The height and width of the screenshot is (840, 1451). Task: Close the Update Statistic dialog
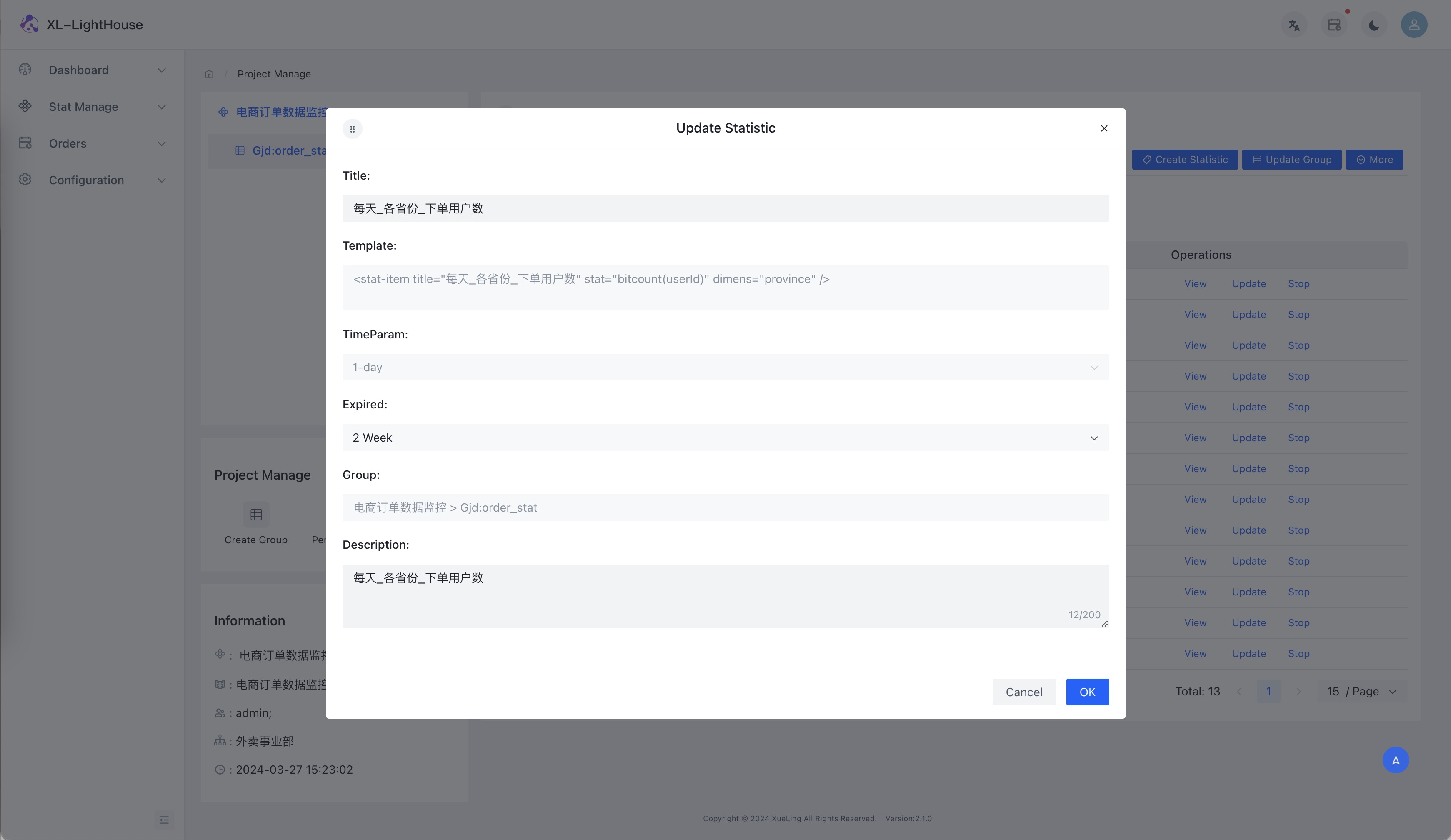coord(1104,128)
